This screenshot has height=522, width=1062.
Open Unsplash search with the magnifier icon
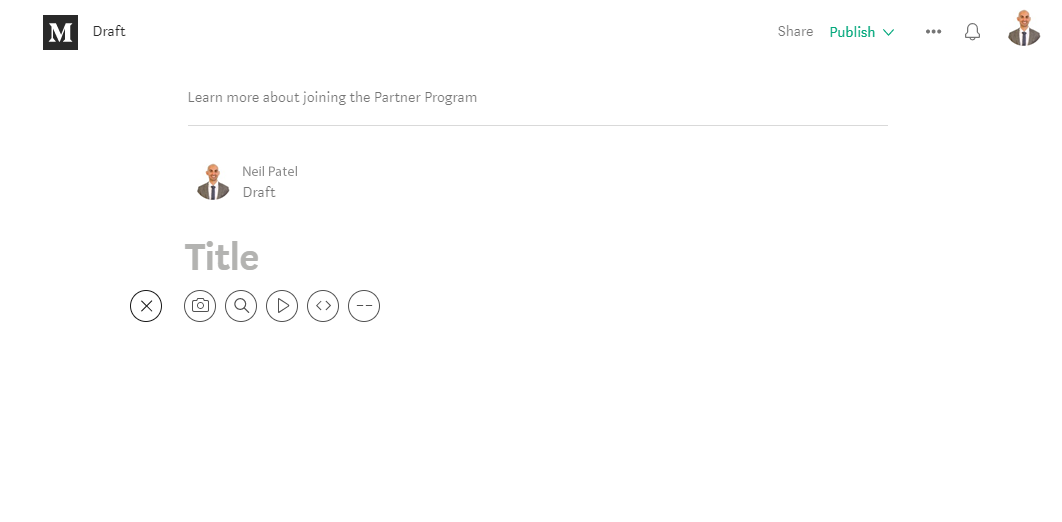(x=241, y=306)
